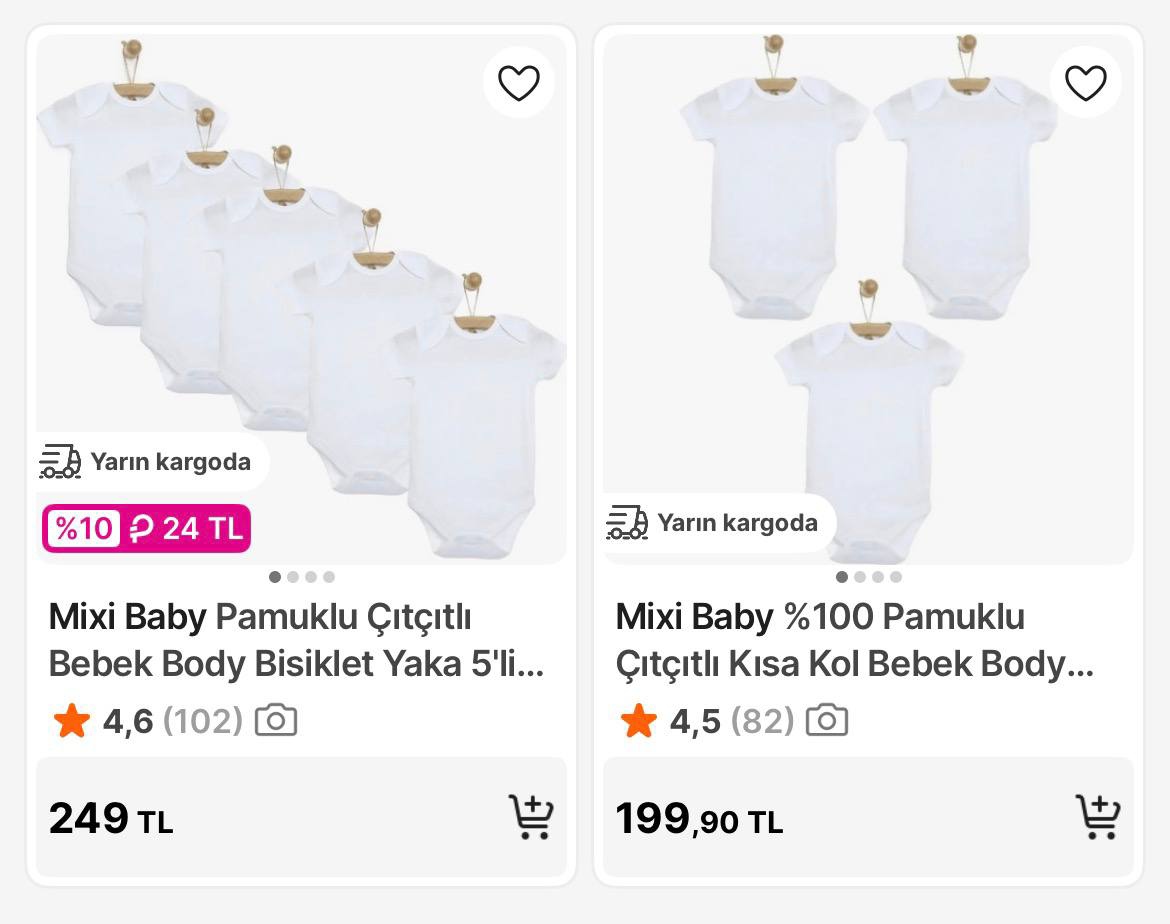Tap delivery truck icon on left product
This screenshot has width=1170, height=924.
[60, 461]
